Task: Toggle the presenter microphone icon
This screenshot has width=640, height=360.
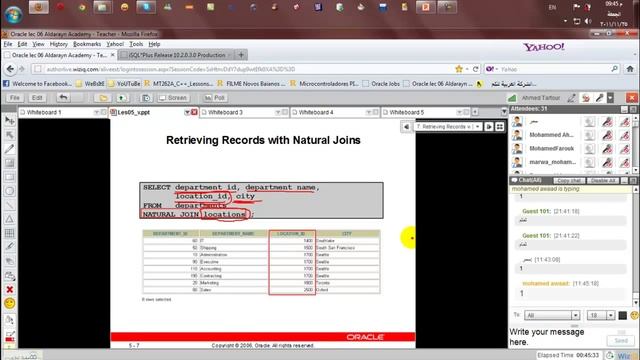Action: [599, 98]
